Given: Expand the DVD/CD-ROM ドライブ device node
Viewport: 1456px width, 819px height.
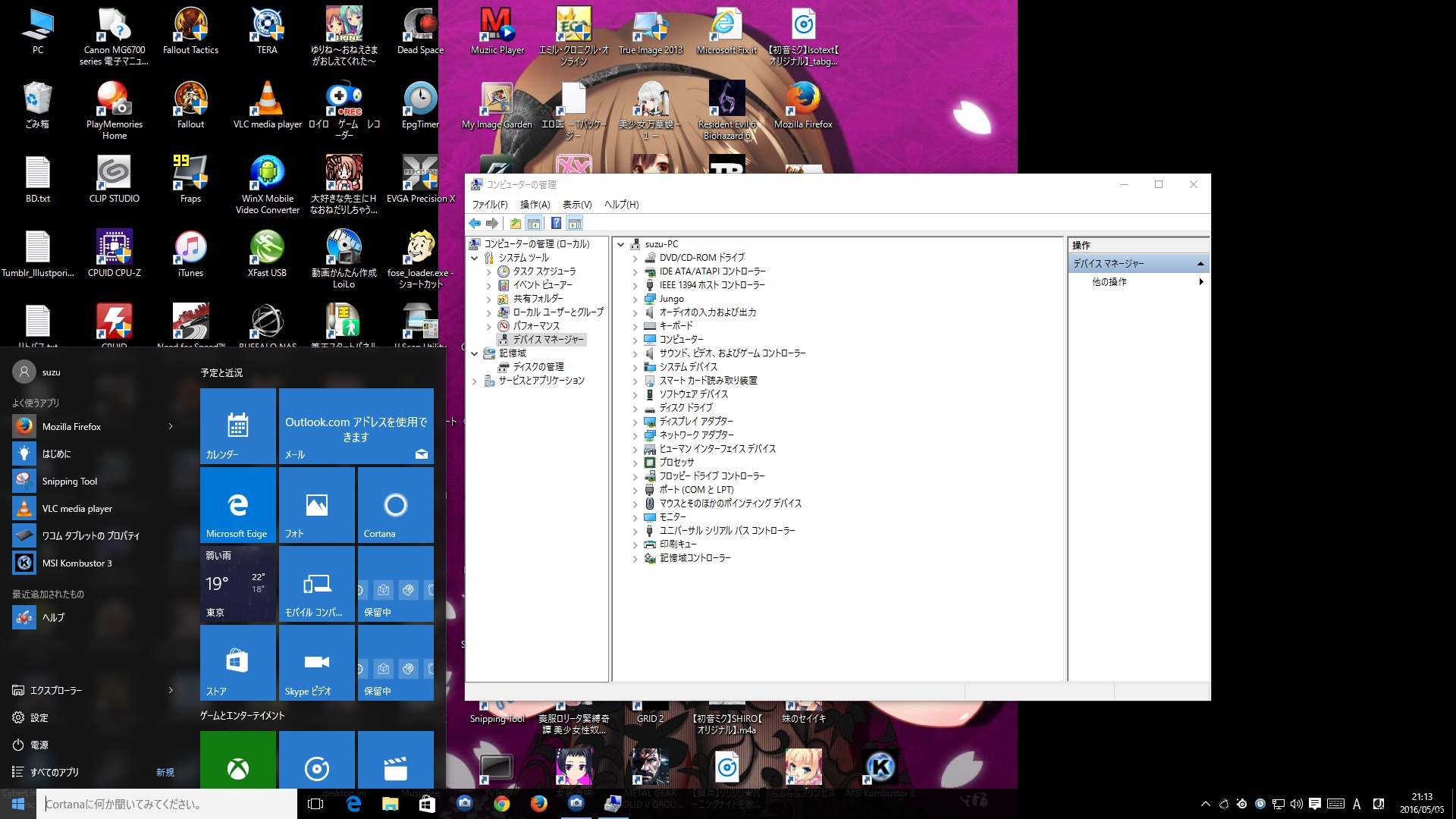Looking at the screenshot, I should [x=635, y=259].
